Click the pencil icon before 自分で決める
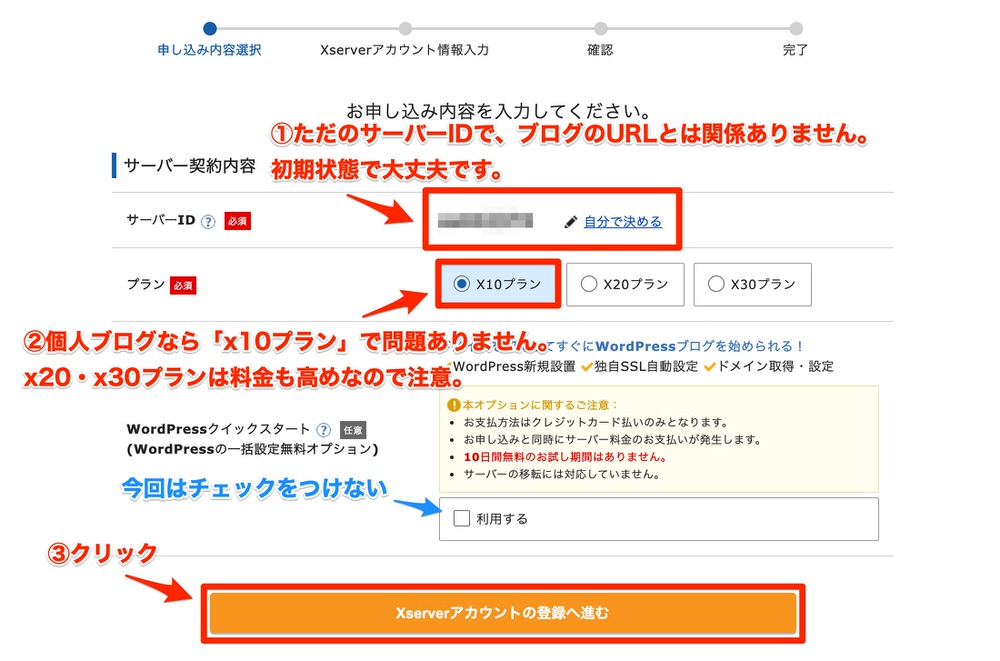 click(x=571, y=222)
